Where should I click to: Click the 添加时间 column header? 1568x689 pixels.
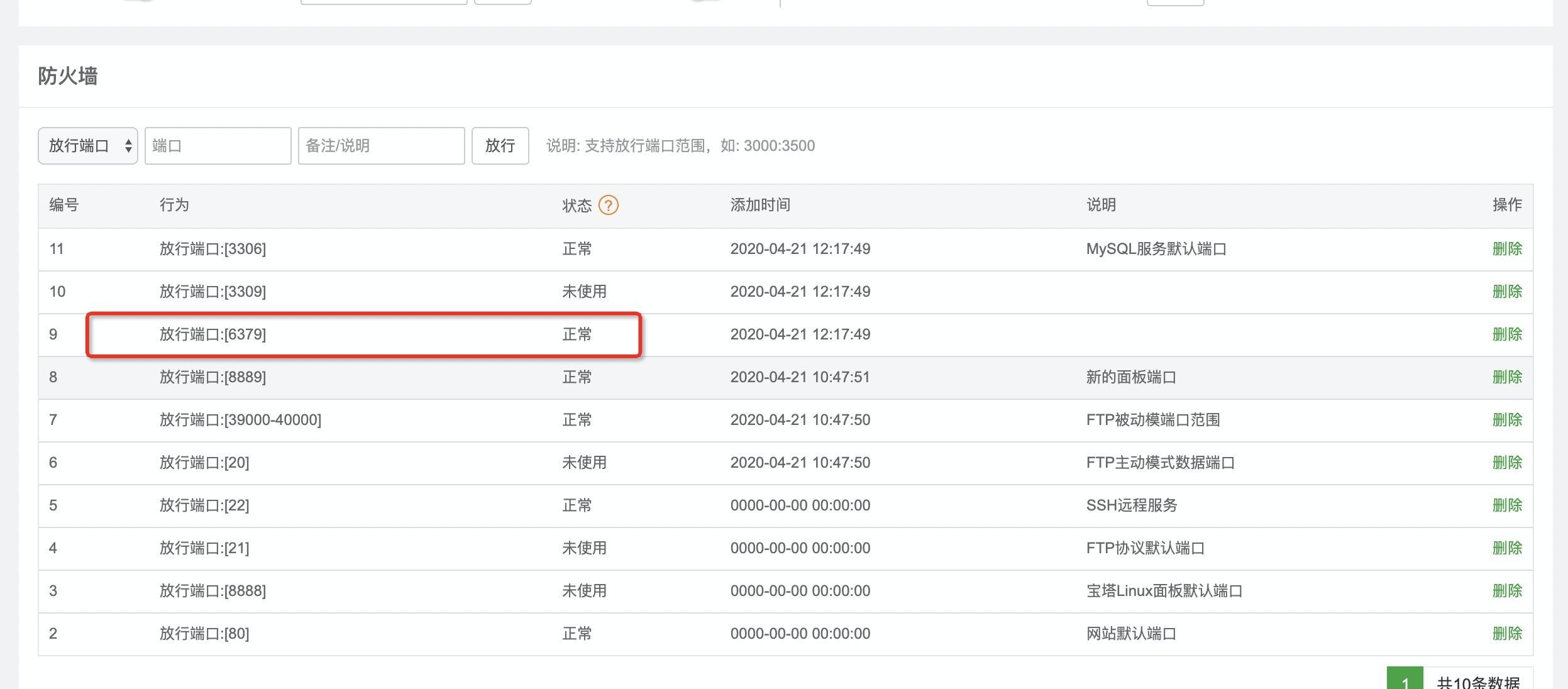[760, 205]
